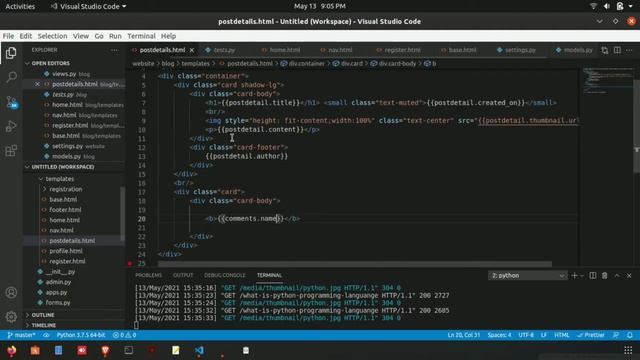Click the date and time in the top bar
This screenshot has width=640, height=360.
320,6
